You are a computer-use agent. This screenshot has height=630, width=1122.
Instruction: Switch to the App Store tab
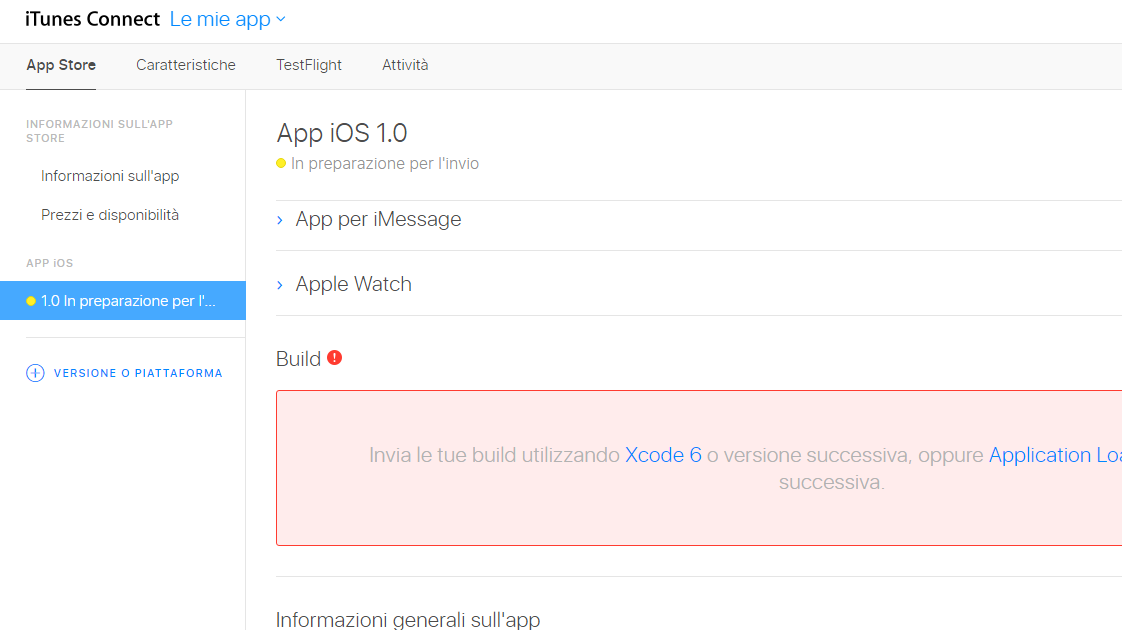[61, 65]
